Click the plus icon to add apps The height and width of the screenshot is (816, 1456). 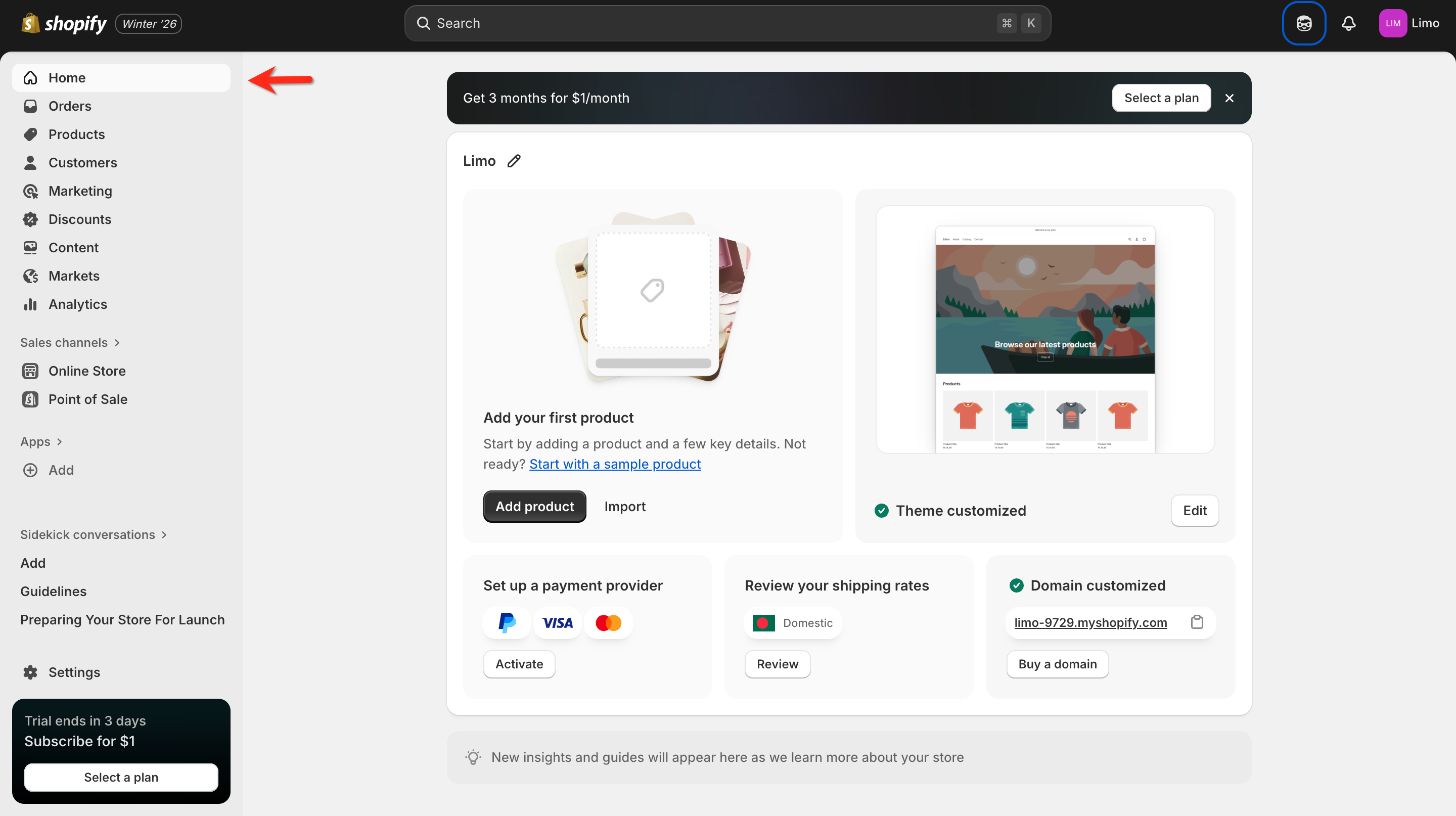tap(30, 470)
